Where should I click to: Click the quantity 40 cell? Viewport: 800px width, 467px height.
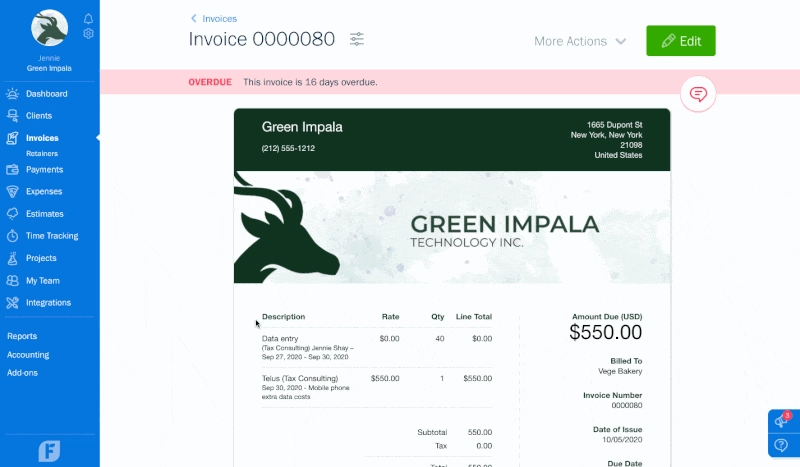click(440, 338)
